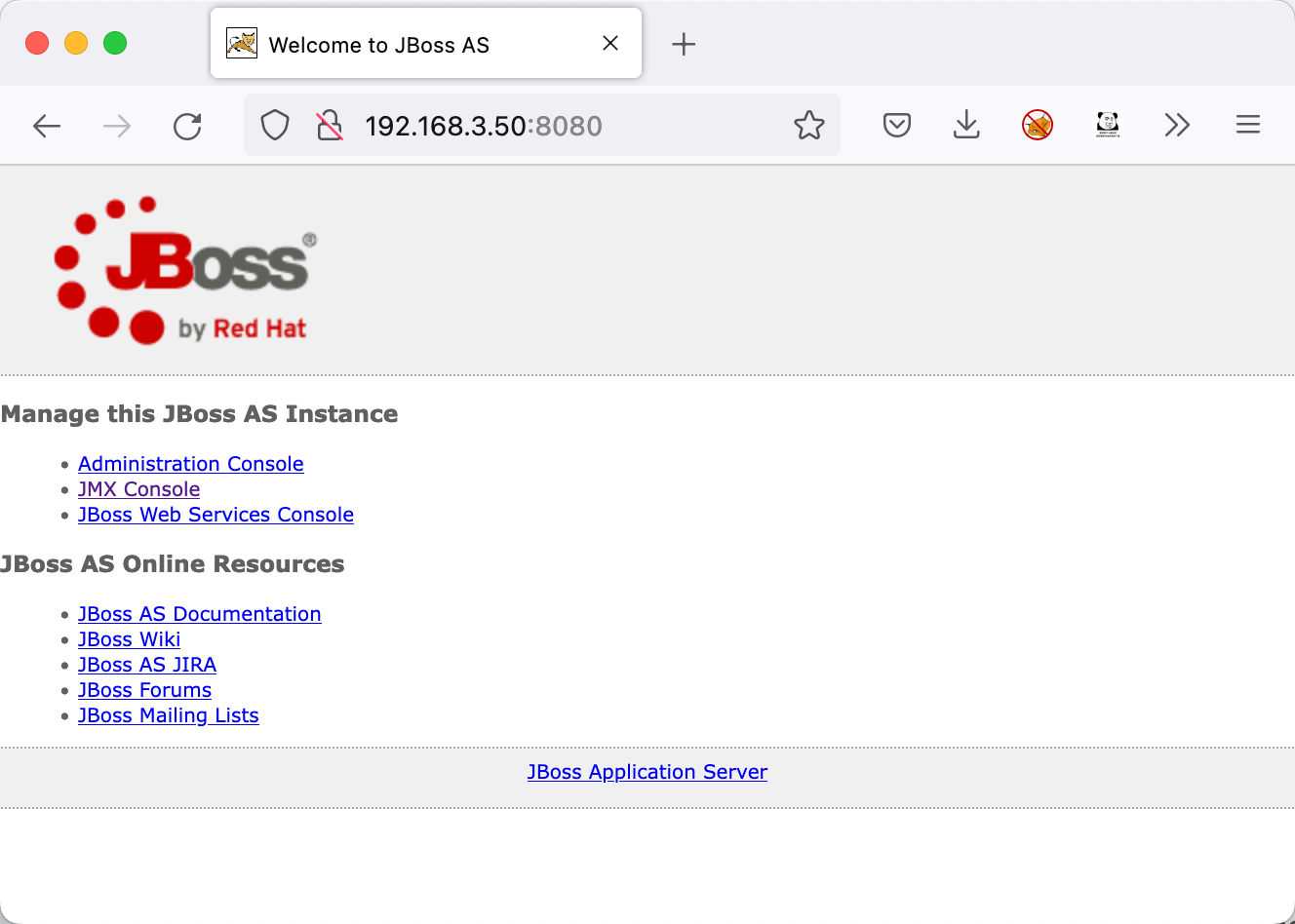This screenshot has height=924, width=1295.
Task: Bookmark this page with the star
Action: (808, 126)
